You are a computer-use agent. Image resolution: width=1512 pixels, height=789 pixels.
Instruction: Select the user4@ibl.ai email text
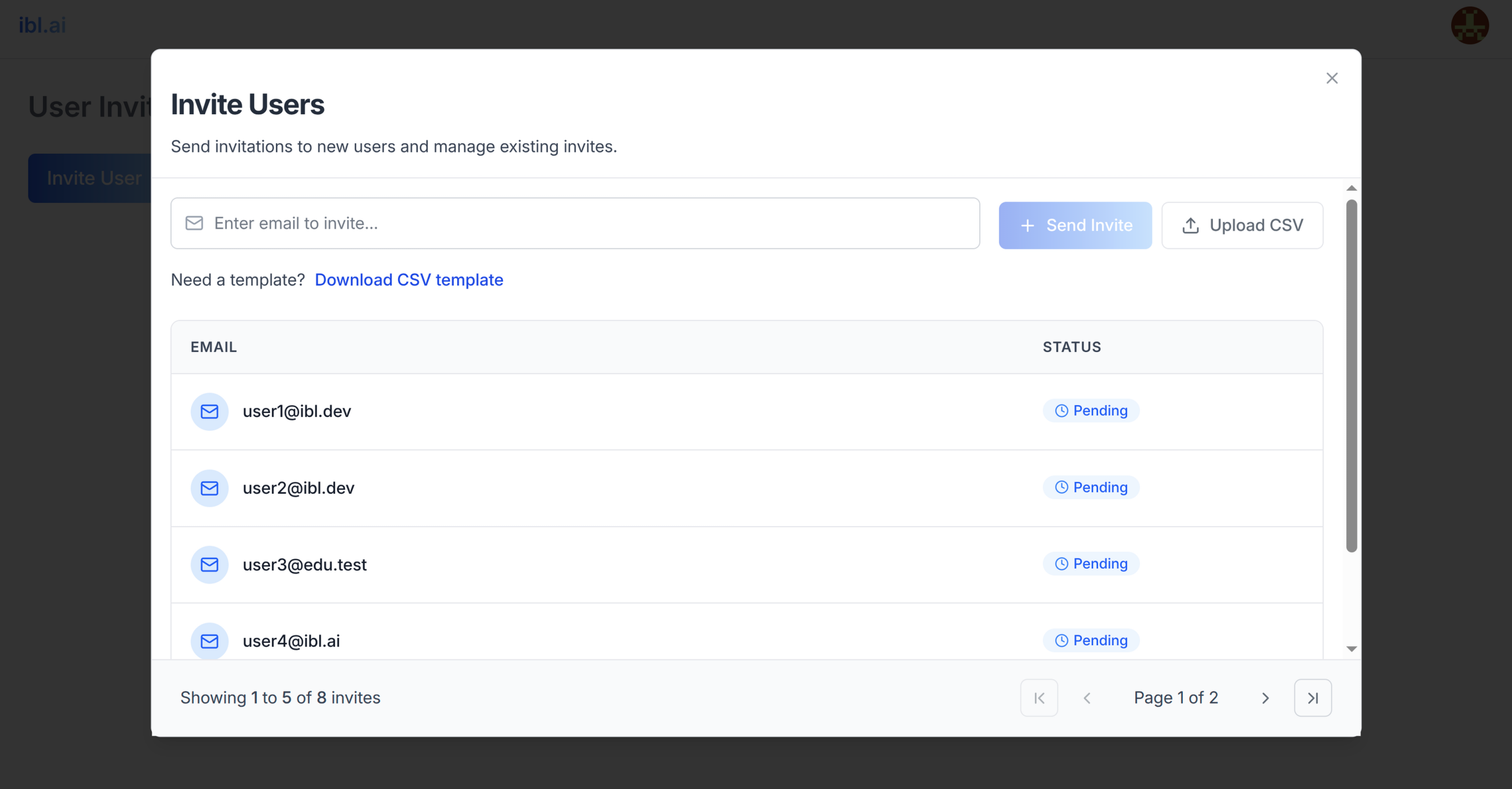click(291, 641)
